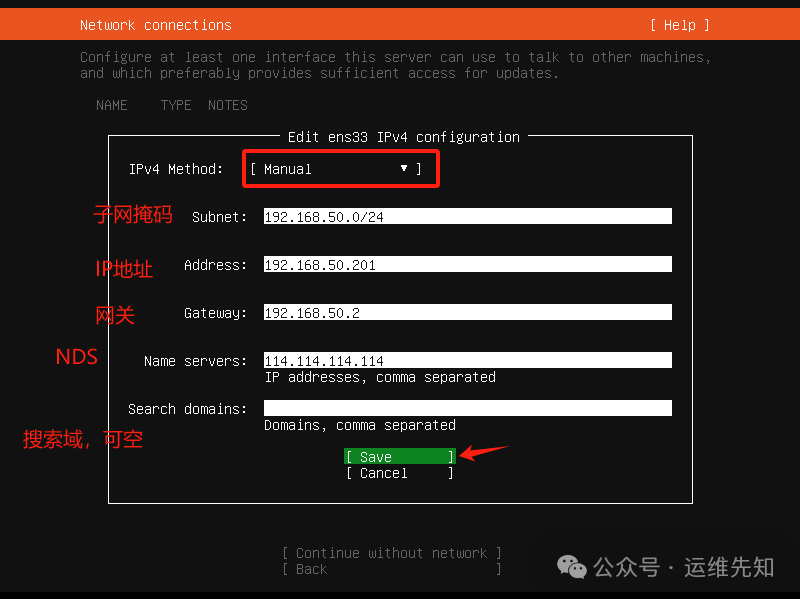The height and width of the screenshot is (599, 800).
Task: Click the 'Edit ens33 IPv4 configuration' title
Action: click(x=404, y=137)
